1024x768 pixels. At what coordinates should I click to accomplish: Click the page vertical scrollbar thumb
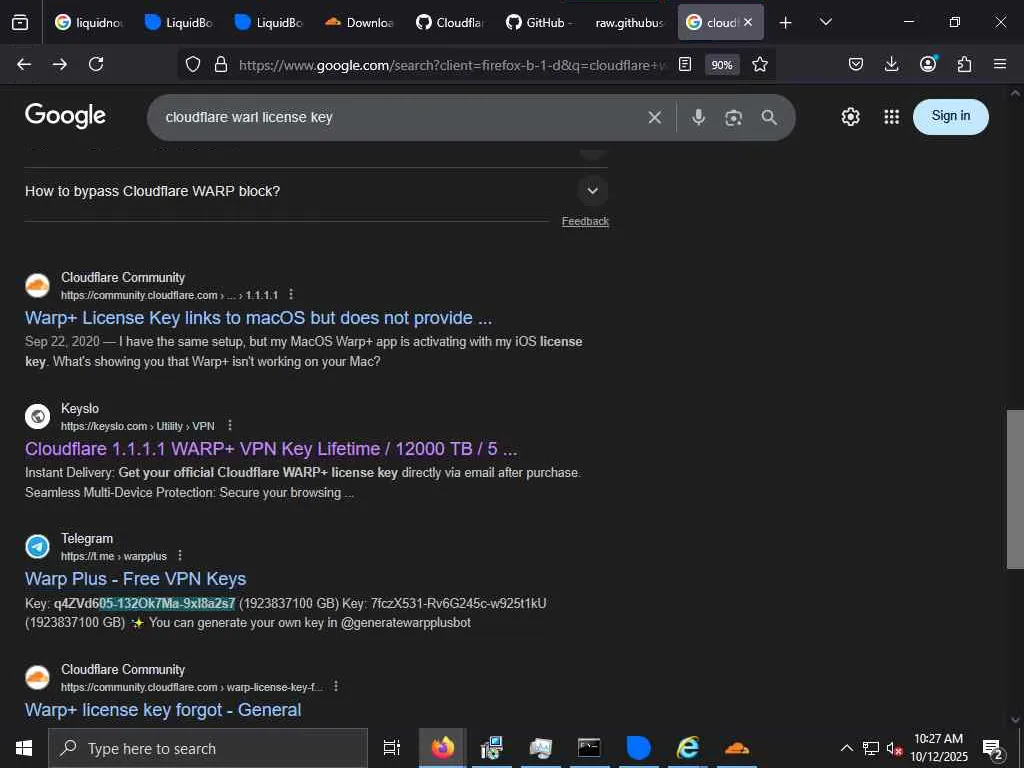pos(1015,489)
